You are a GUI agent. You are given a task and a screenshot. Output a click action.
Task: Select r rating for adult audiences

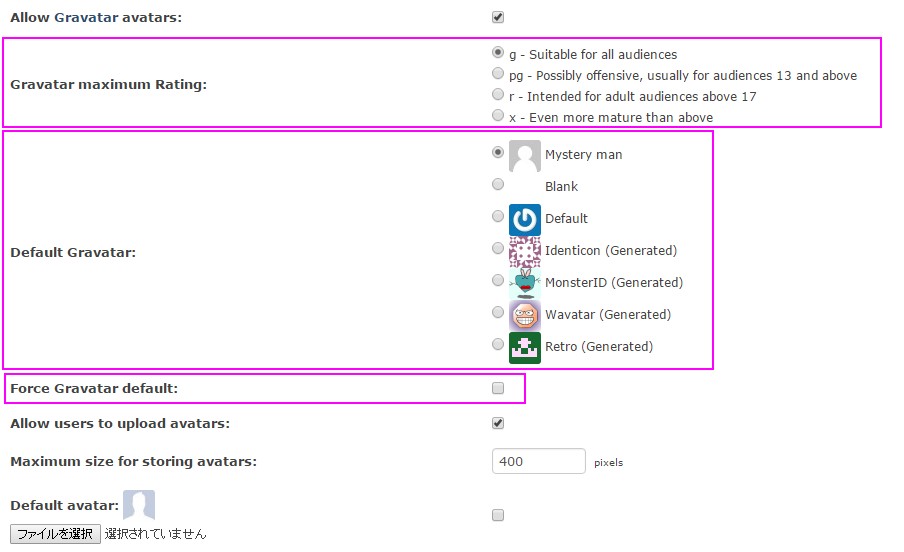coord(498,94)
